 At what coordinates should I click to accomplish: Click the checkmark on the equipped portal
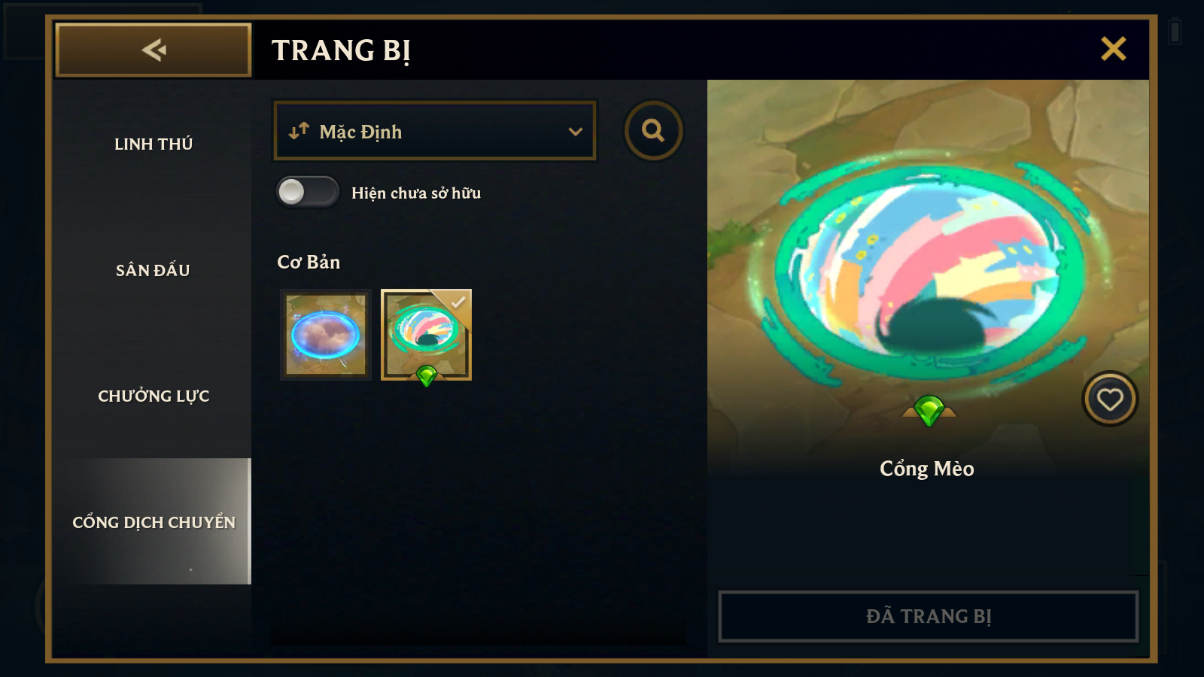[x=458, y=301]
